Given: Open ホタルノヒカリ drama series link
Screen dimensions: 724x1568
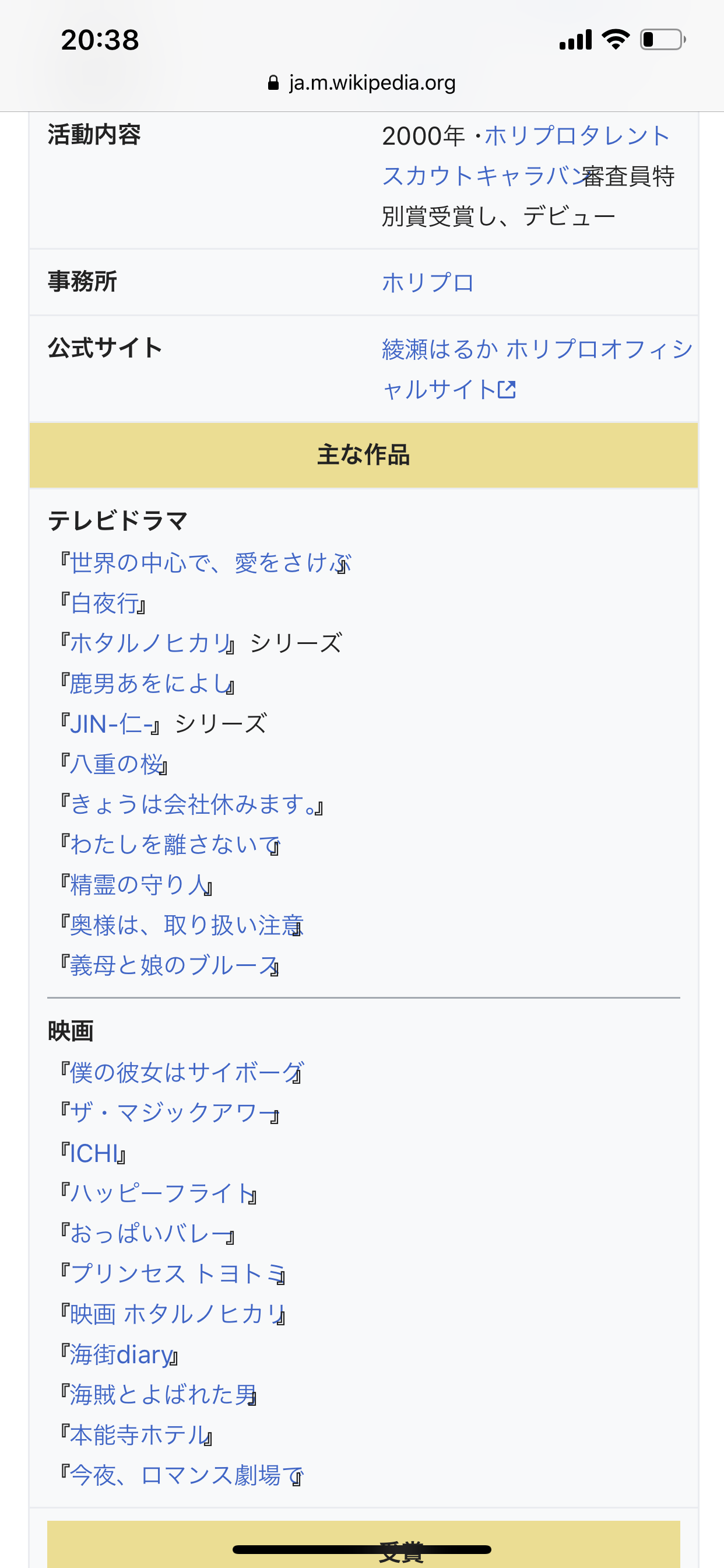Looking at the screenshot, I should [152, 643].
